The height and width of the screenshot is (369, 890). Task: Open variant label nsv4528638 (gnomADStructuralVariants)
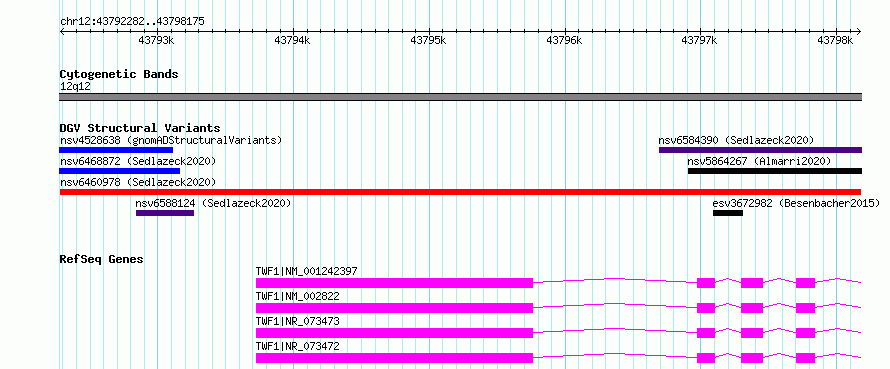coord(171,140)
